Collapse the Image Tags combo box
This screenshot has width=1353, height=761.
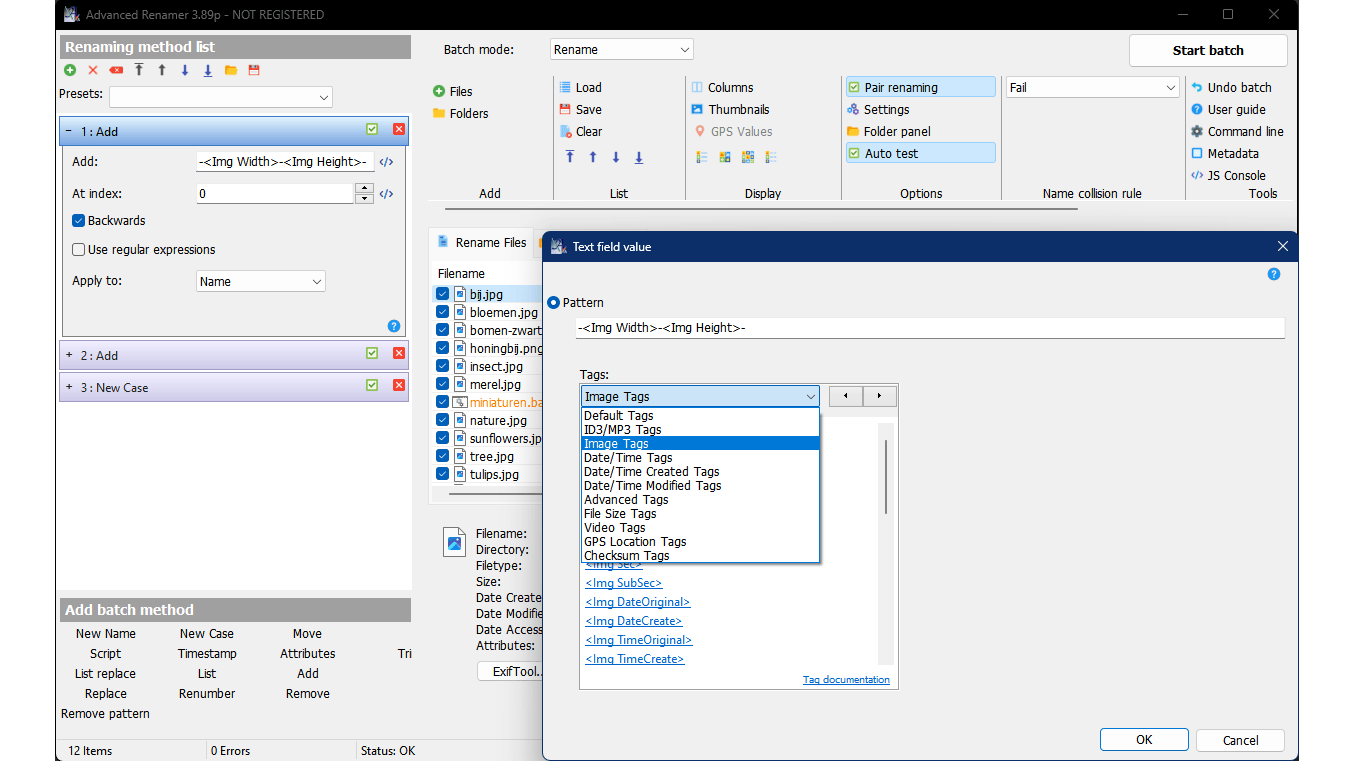(699, 396)
